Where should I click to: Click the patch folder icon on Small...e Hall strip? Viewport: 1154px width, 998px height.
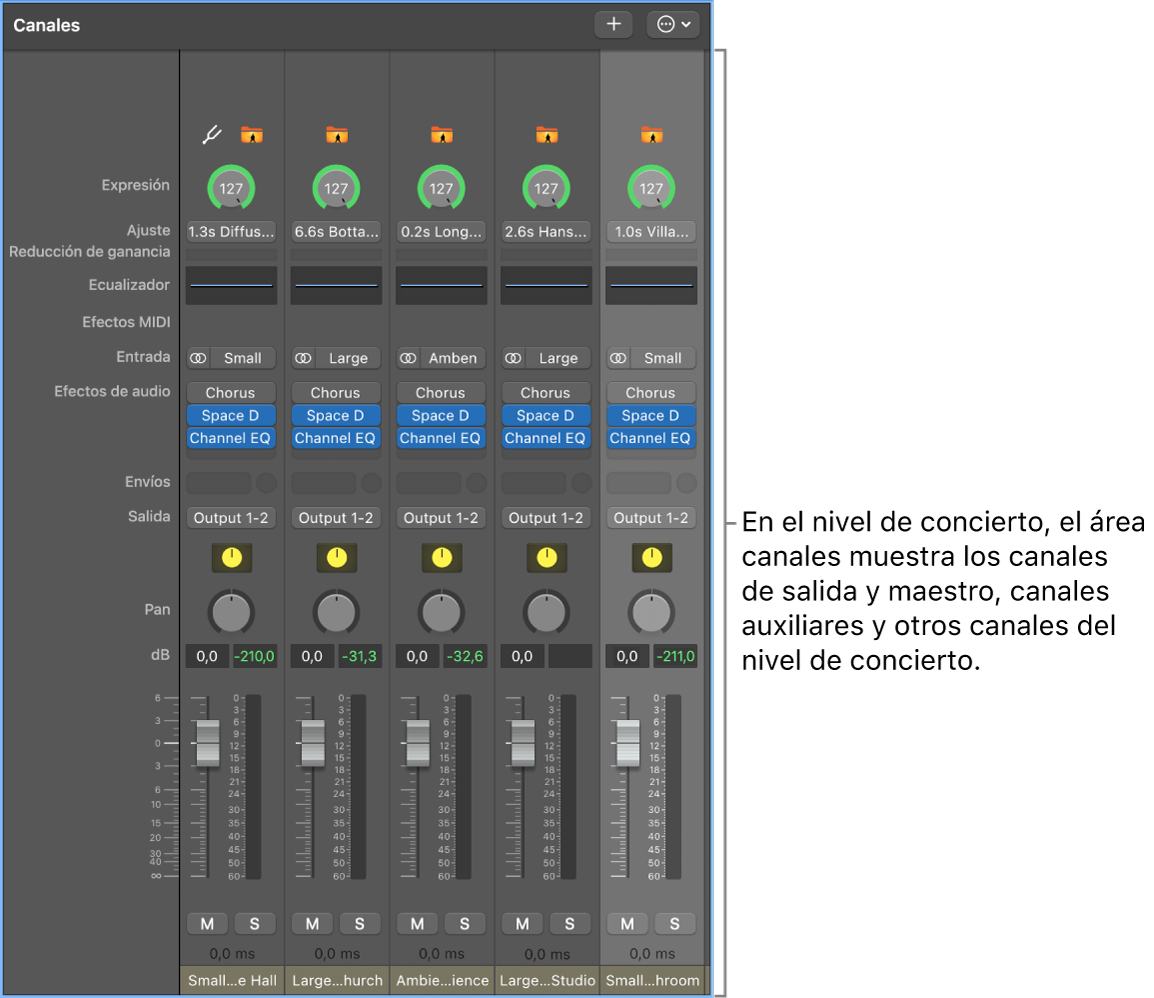[x=252, y=135]
